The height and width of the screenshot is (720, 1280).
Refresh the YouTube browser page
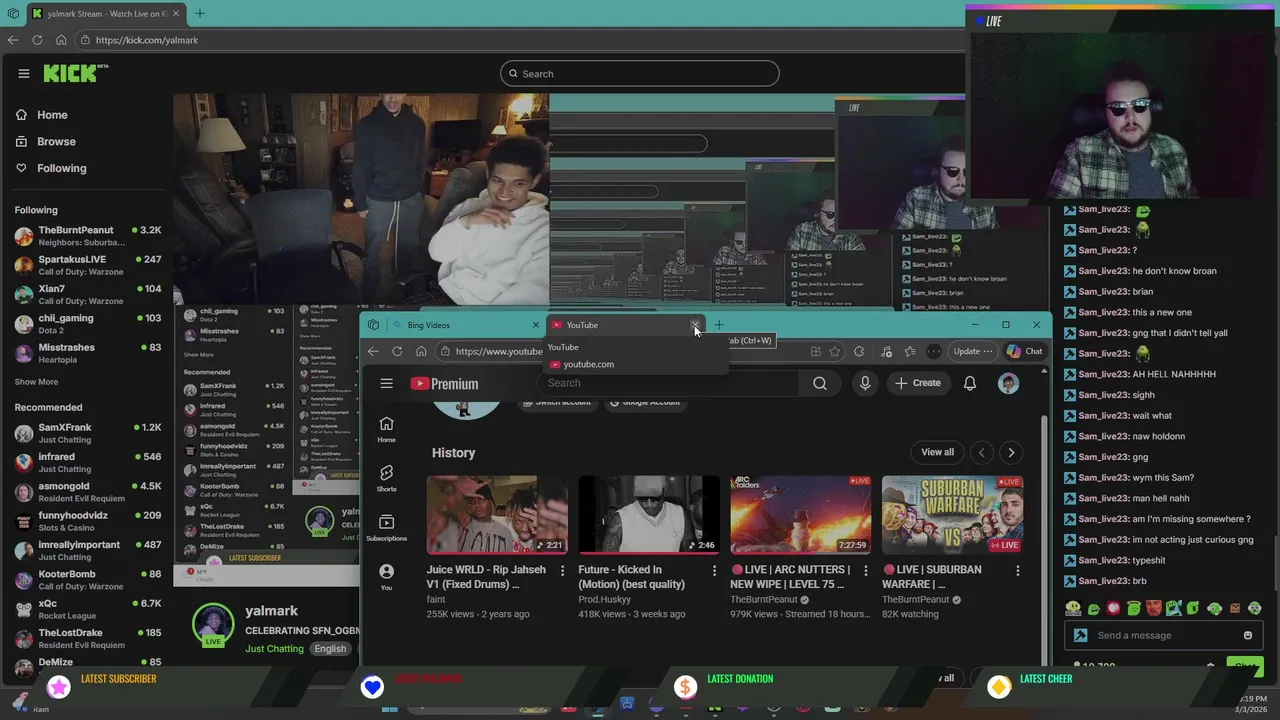(397, 351)
